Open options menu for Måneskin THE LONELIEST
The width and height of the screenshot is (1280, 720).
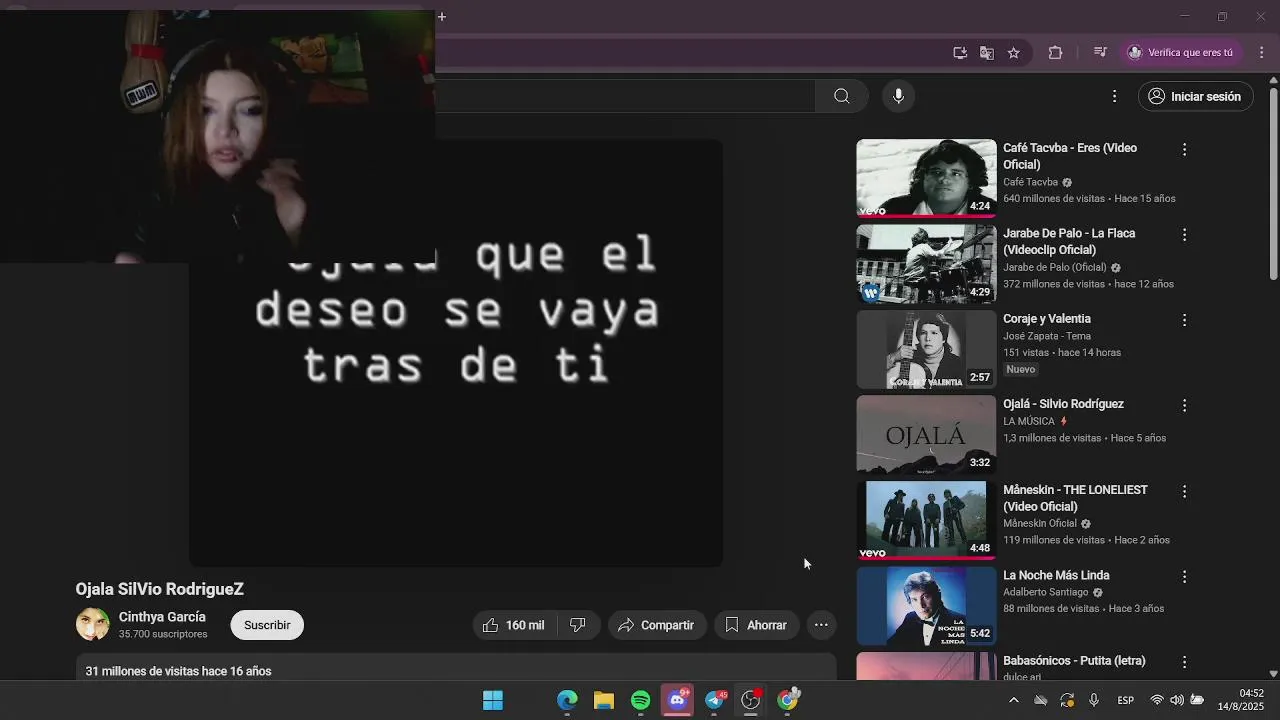click(x=1184, y=491)
